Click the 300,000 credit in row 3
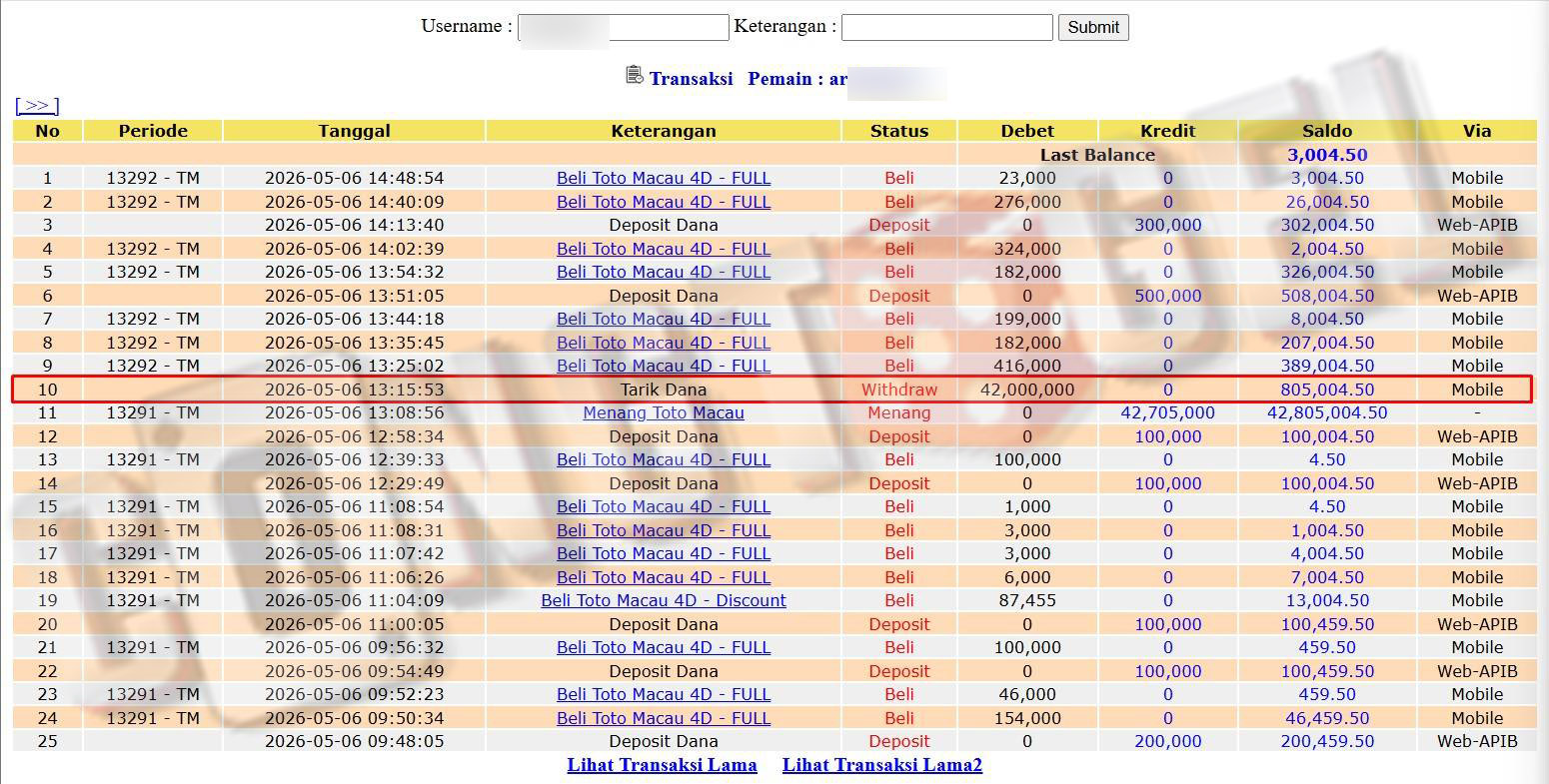This screenshot has height=784, width=1549. 1167,225
